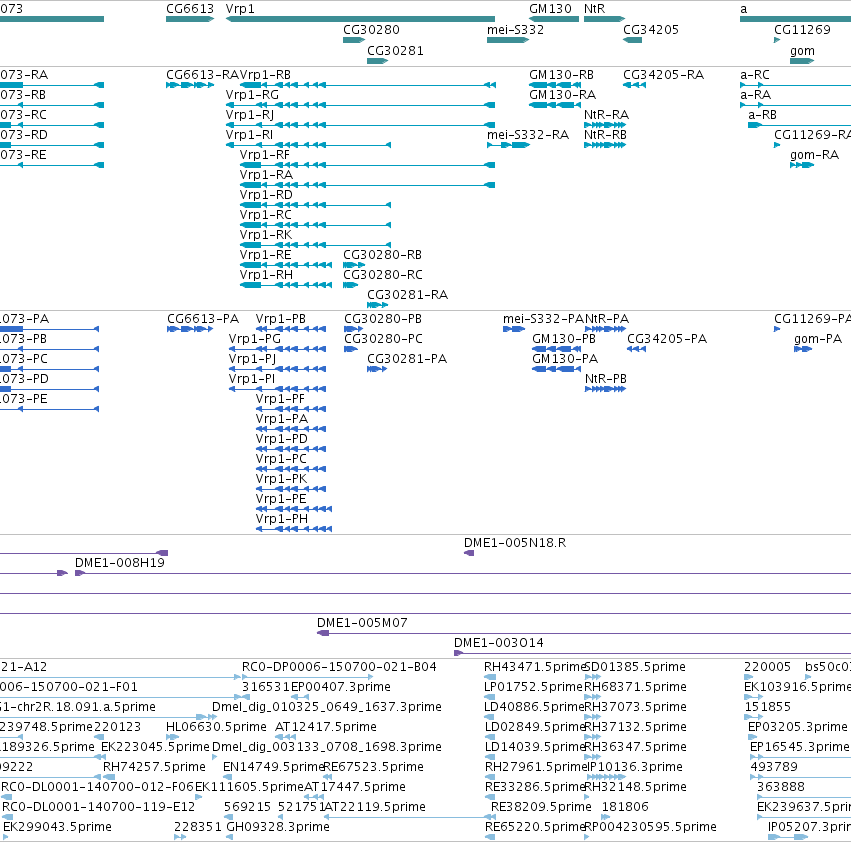
Task: Select the mei-S332 gene span
Action: pos(508,40)
